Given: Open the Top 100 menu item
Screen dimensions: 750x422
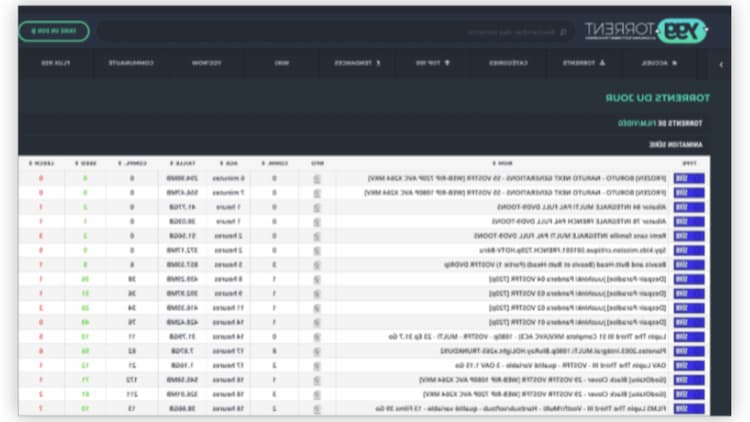Looking at the screenshot, I should 432,63.
